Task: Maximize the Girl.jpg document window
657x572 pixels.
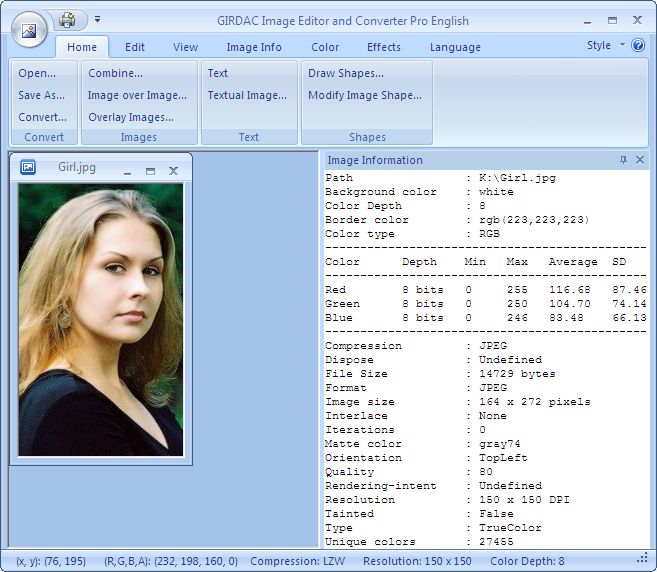Action: 150,171
